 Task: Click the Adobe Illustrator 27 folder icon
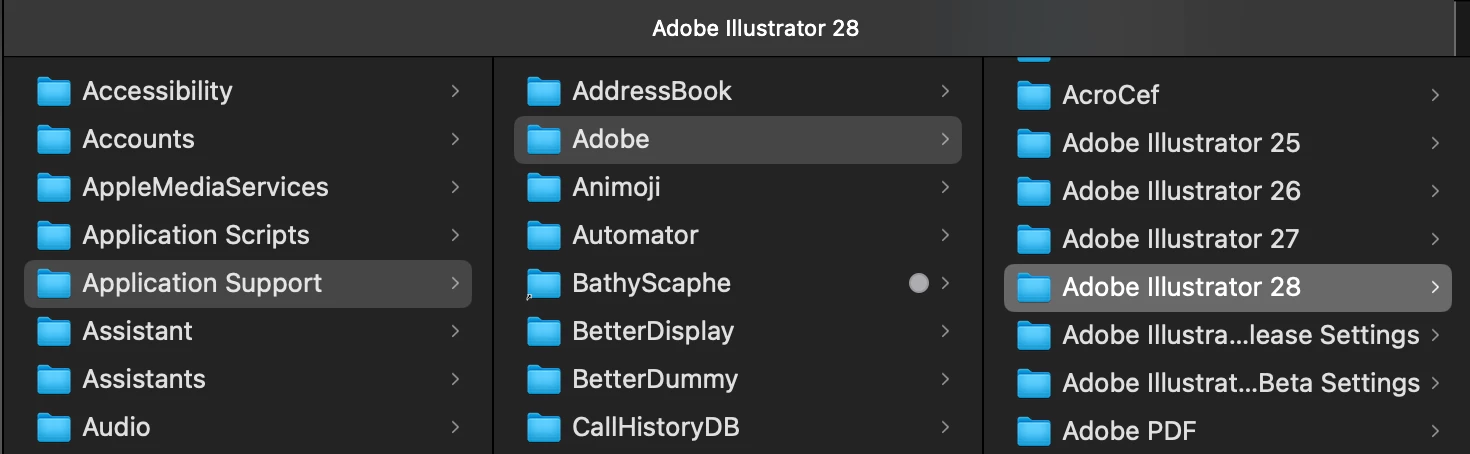(x=1034, y=240)
